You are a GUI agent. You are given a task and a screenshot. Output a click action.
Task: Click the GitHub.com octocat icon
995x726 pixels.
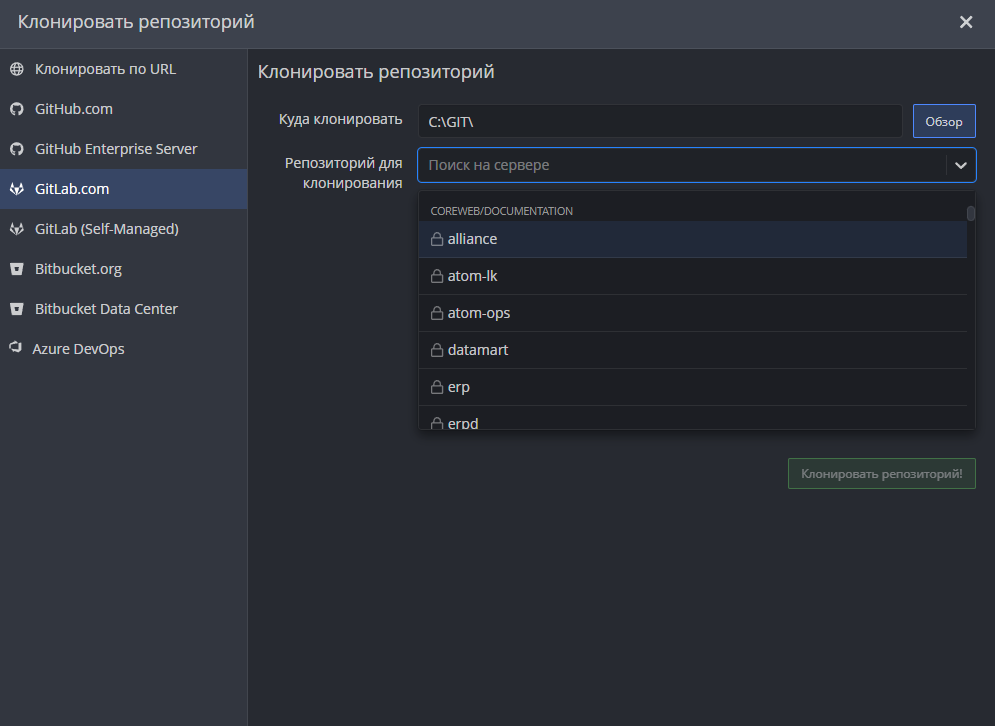click(15, 108)
